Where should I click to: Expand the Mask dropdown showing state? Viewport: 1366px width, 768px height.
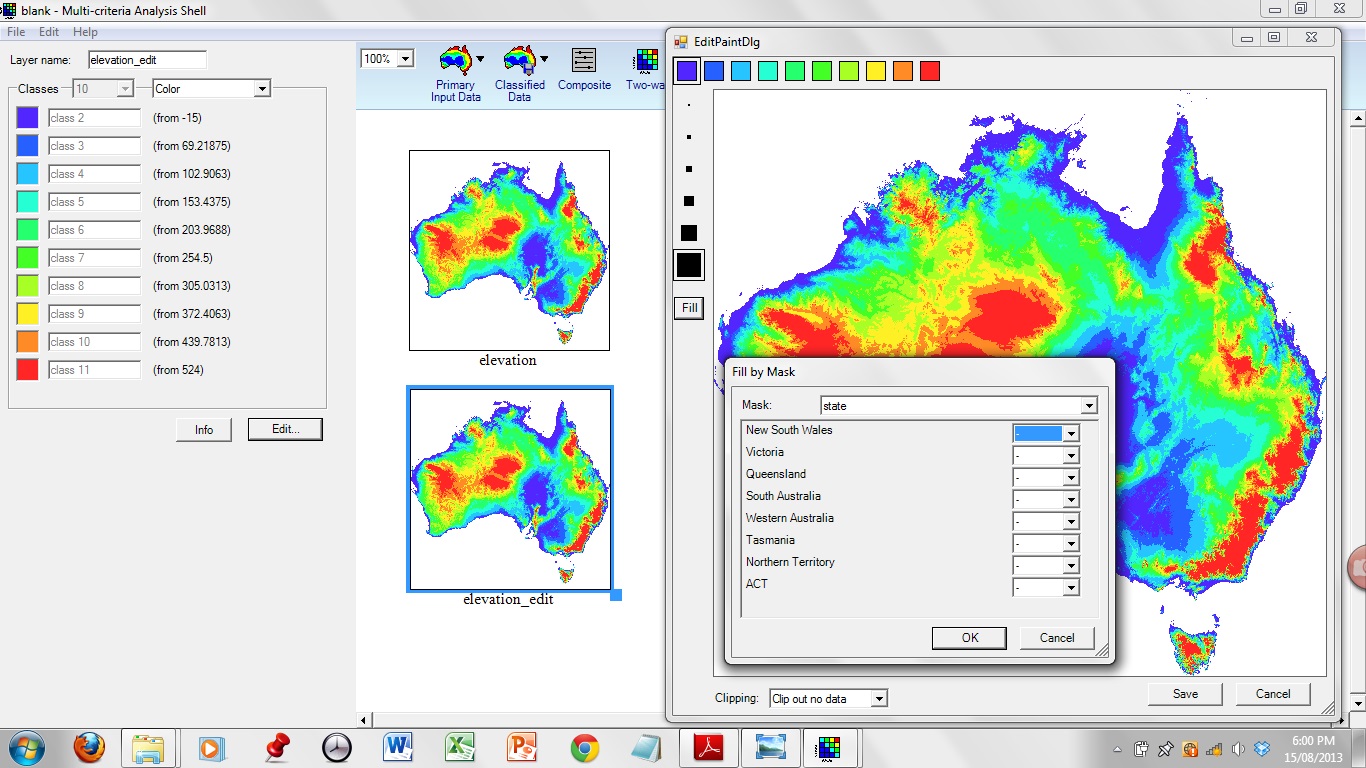1089,406
